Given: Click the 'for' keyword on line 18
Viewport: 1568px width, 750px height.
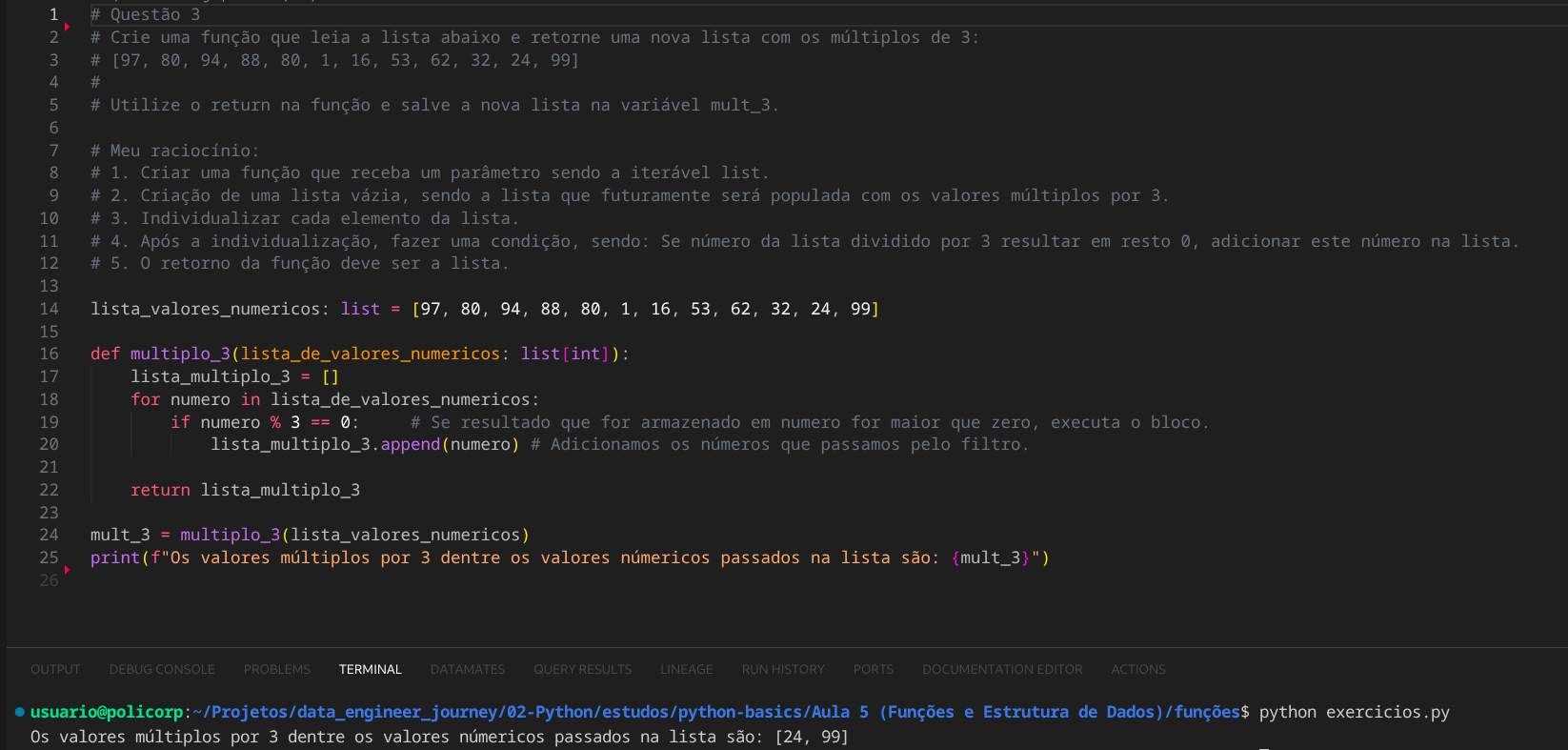Looking at the screenshot, I should click(146, 399).
